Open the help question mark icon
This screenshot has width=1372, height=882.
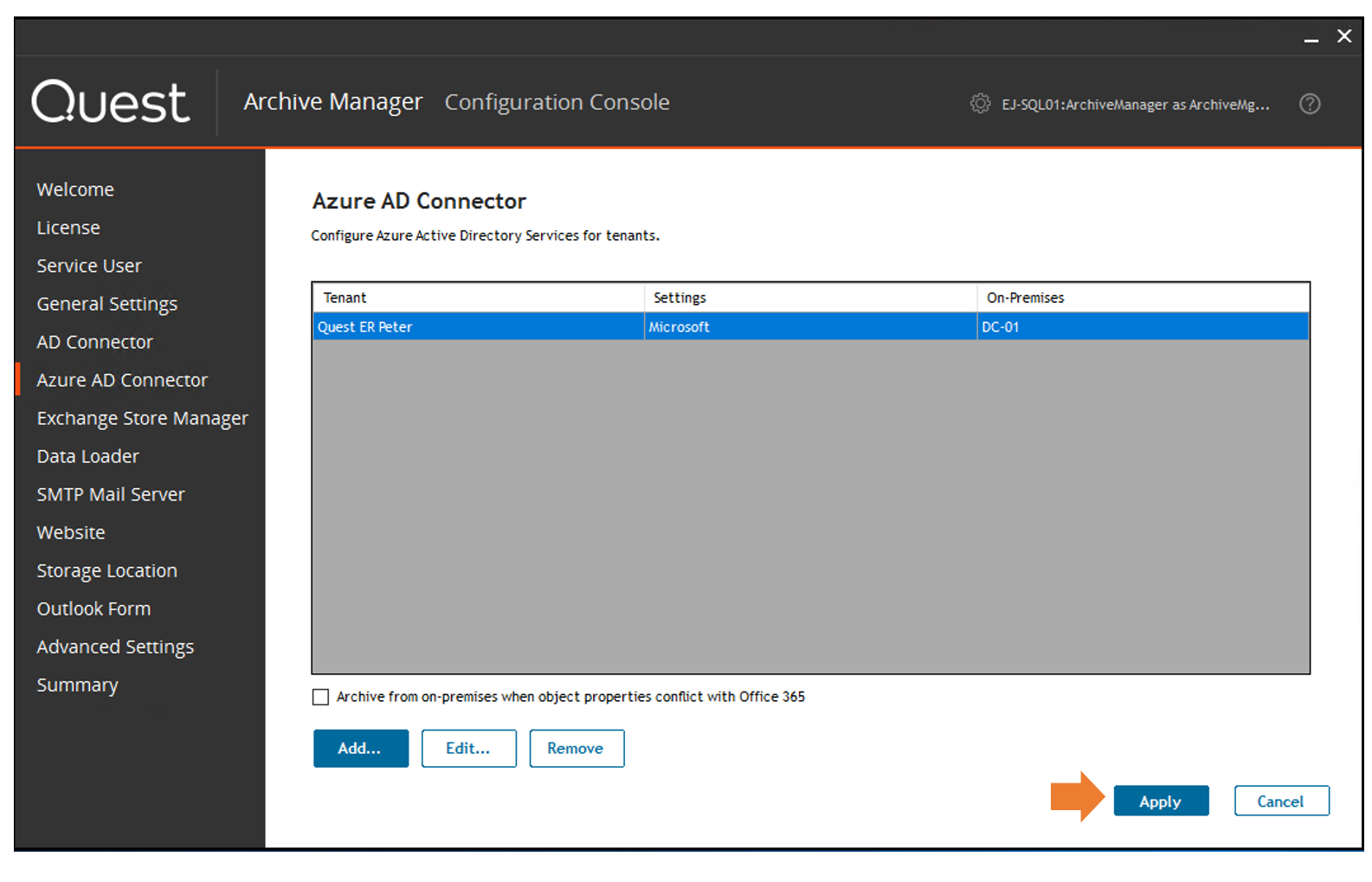pos(1310,104)
